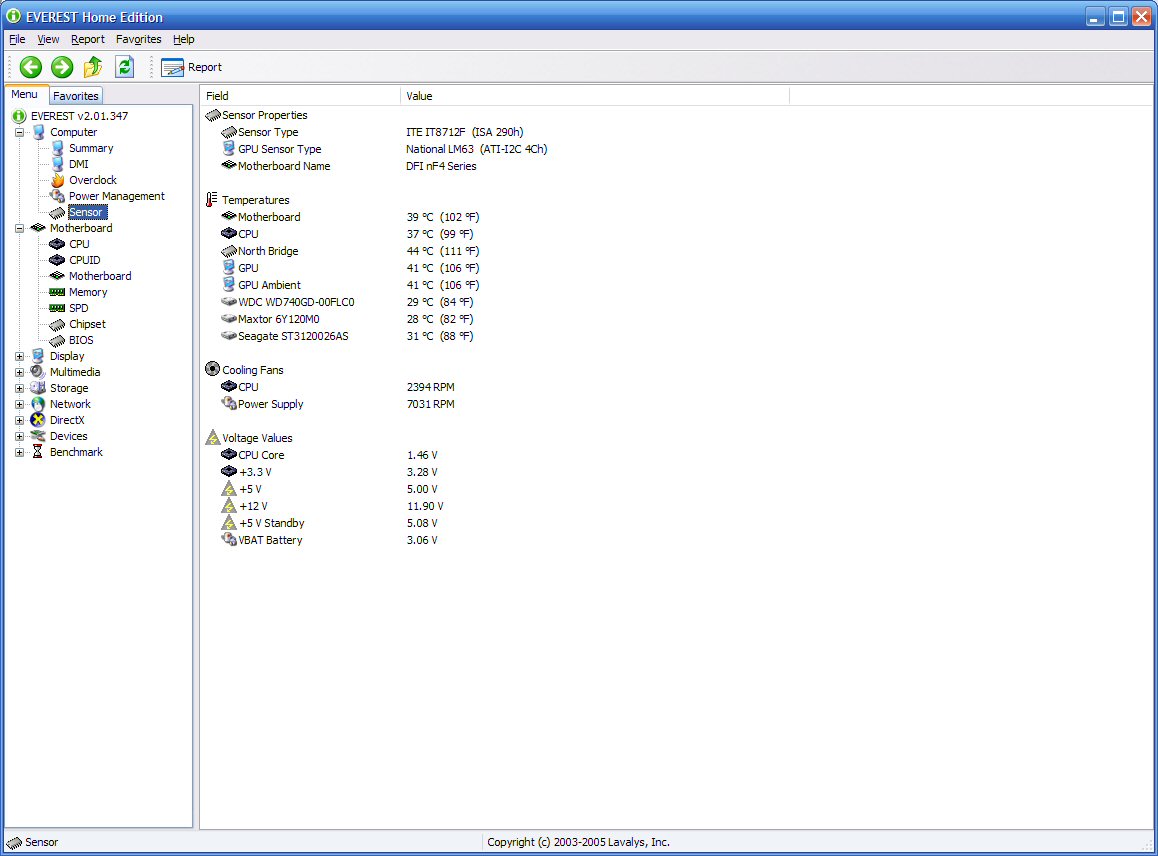This screenshot has width=1158, height=856.
Task: Select the +12 V voltage row
Action: (332, 506)
